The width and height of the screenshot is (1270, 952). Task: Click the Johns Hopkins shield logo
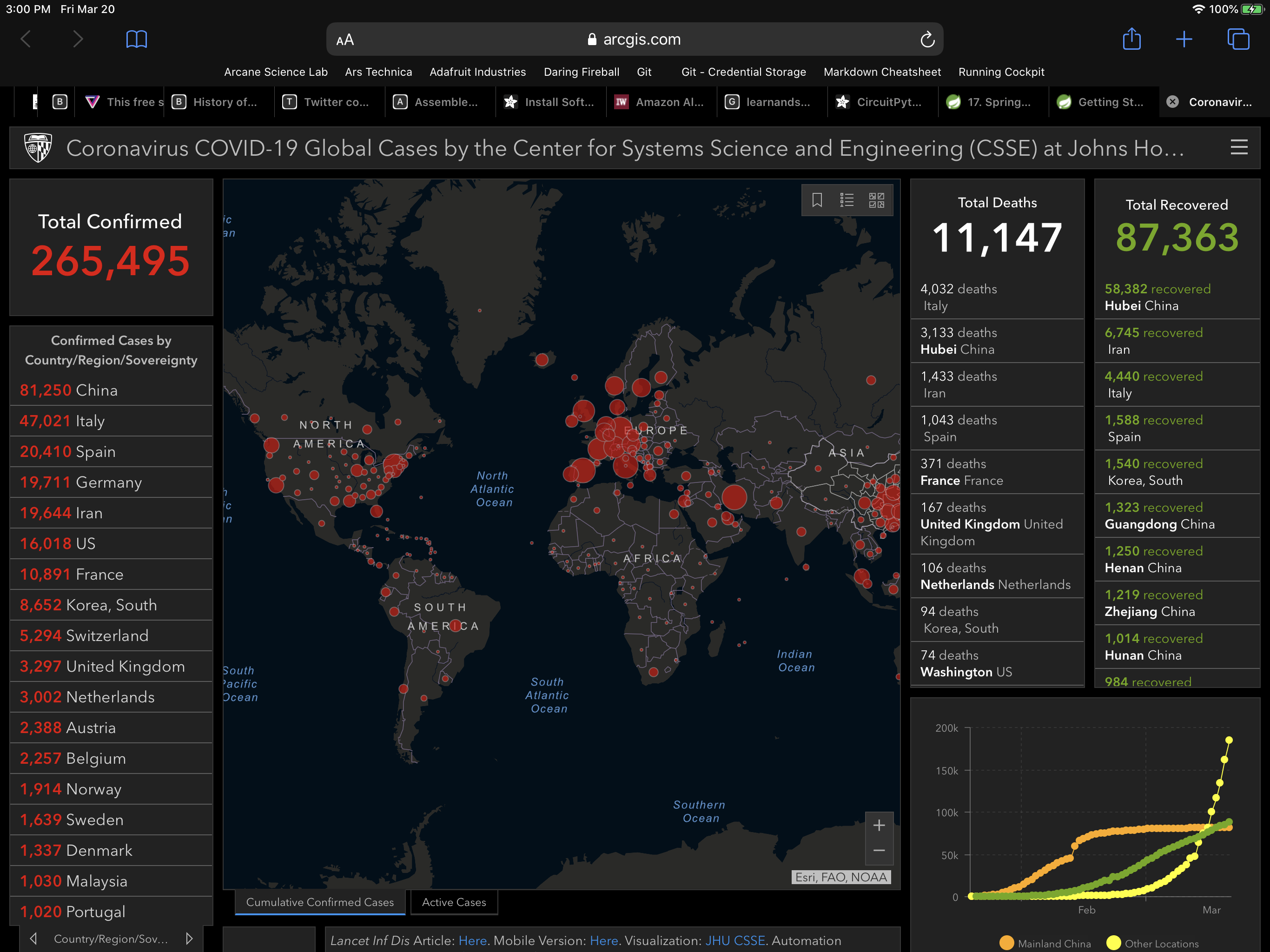[x=39, y=147]
